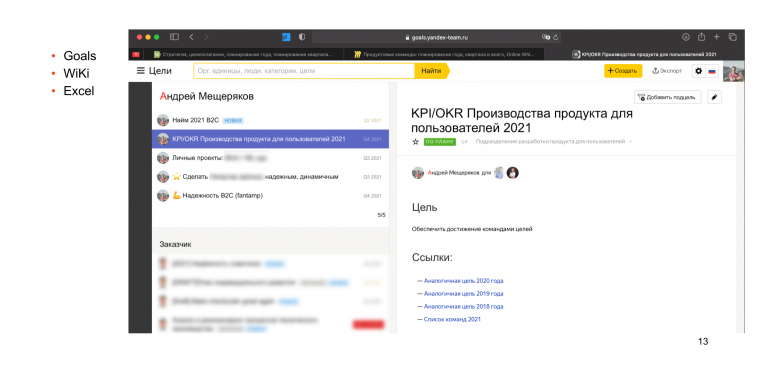Screen dimensions: 757x367
Task: Click the Q4 quarter label under goal title
Action: (464, 142)
